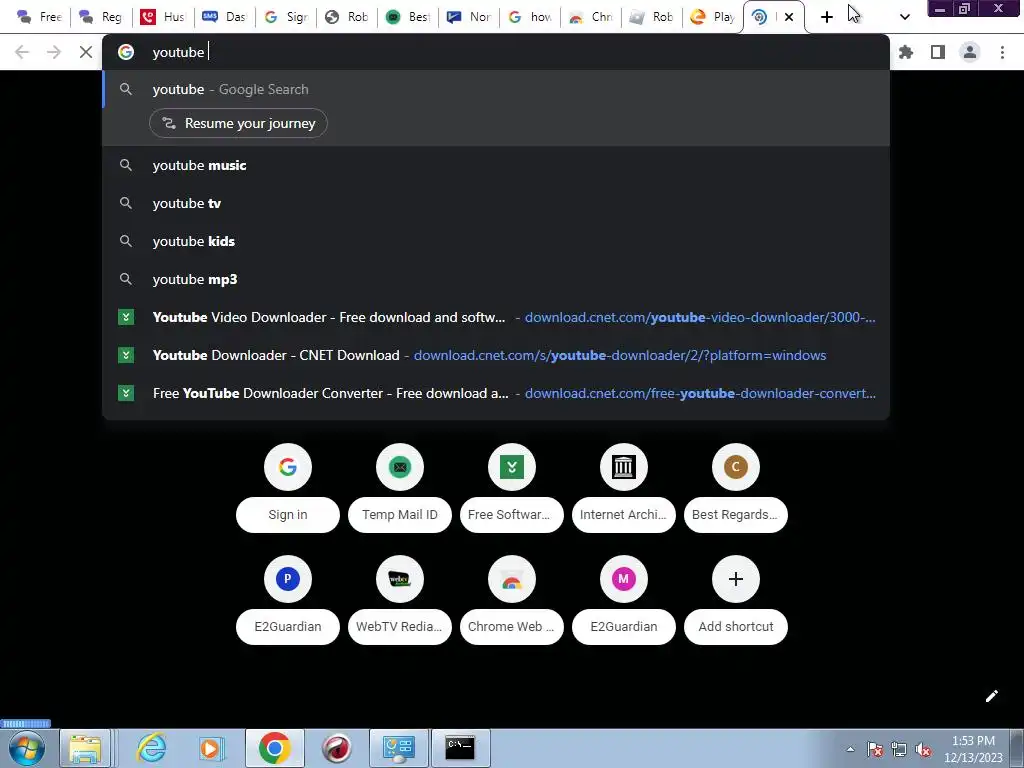Choose 'youtube tv' suggestion
The width and height of the screenshot is (1024, 768).
(496, 203)
